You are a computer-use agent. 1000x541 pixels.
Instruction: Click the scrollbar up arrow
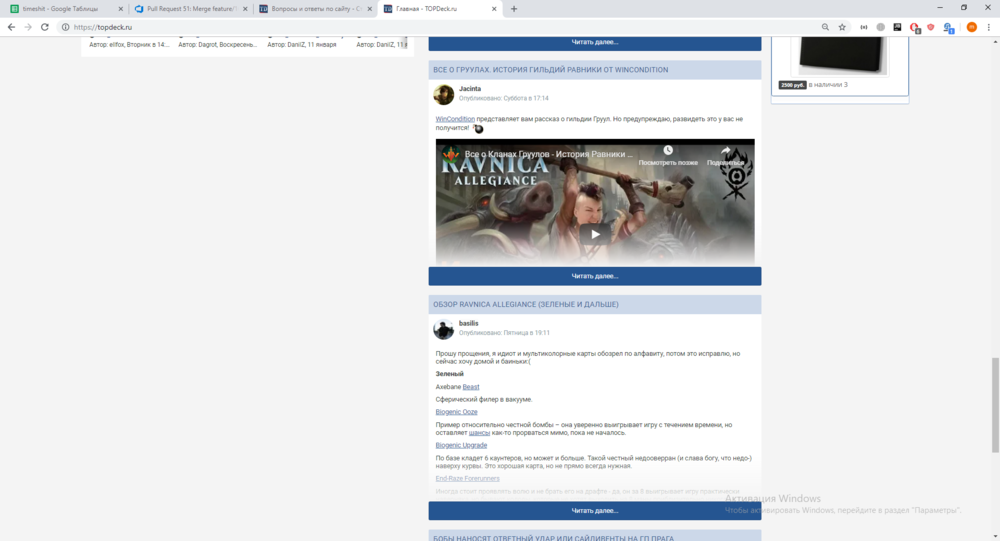(x=994, y=41)
